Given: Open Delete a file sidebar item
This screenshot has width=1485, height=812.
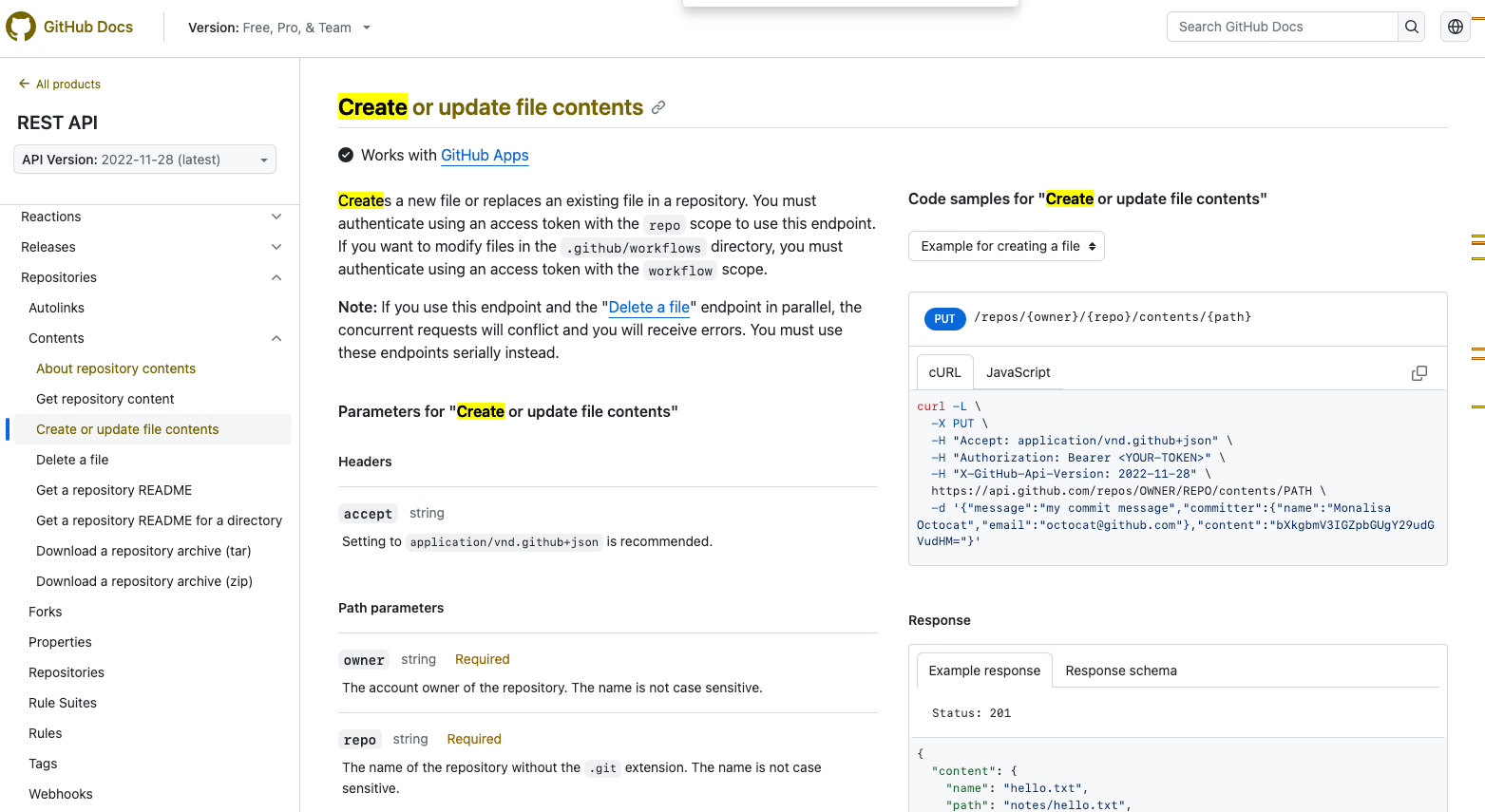Looking at the screenshot, I should 72,460.
